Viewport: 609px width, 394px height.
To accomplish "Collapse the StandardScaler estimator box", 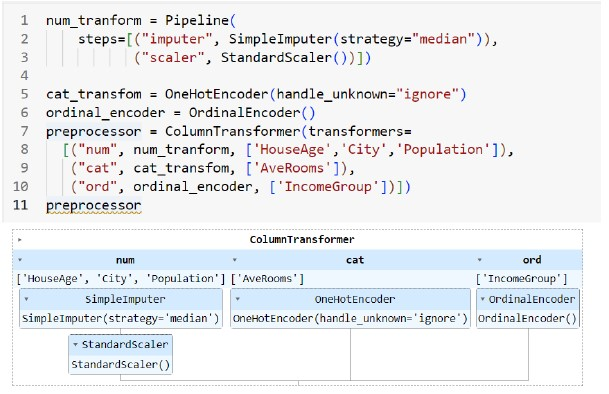I will [75, 344].
